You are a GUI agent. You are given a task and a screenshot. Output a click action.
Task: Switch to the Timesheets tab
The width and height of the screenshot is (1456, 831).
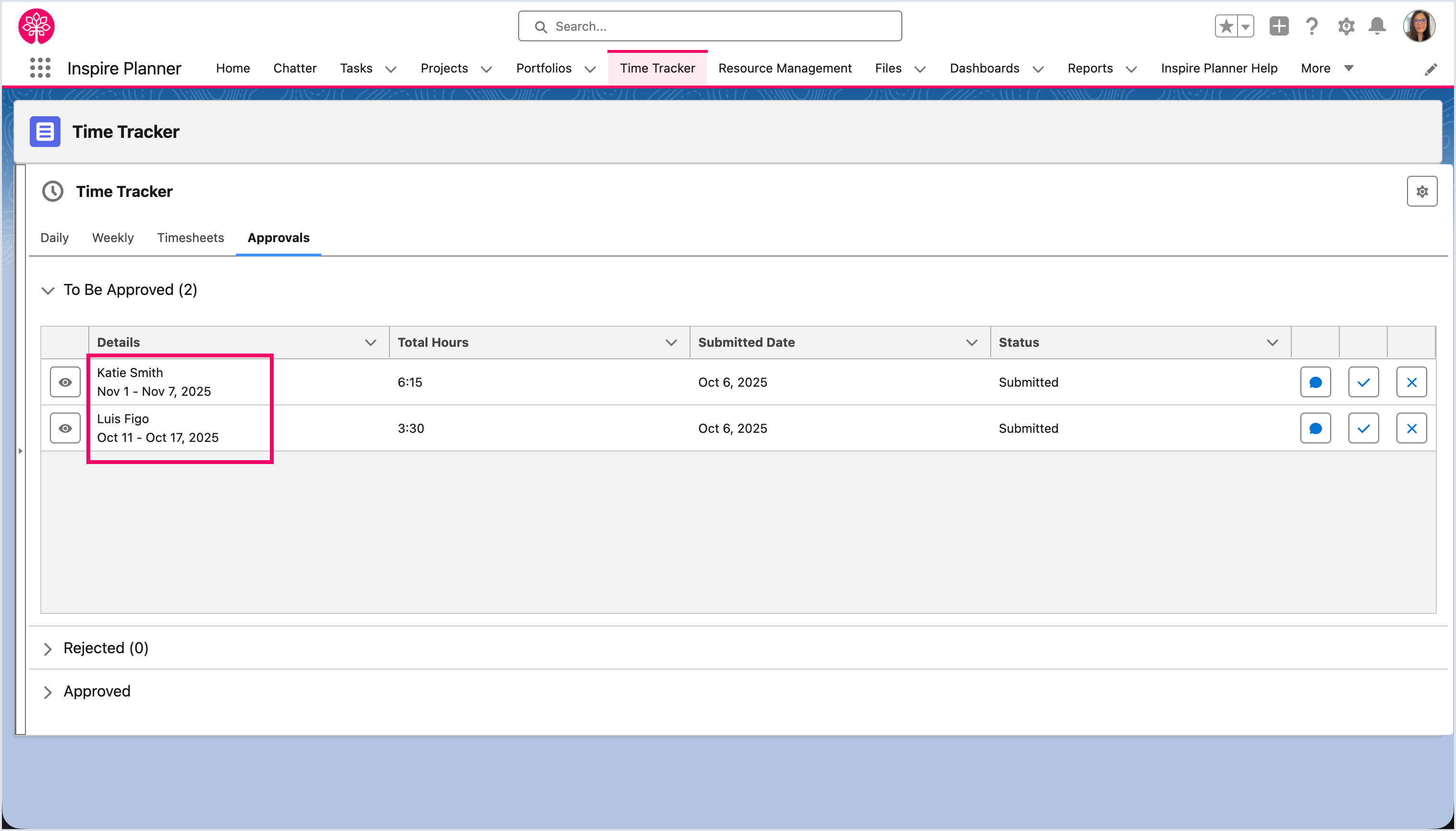190,237
